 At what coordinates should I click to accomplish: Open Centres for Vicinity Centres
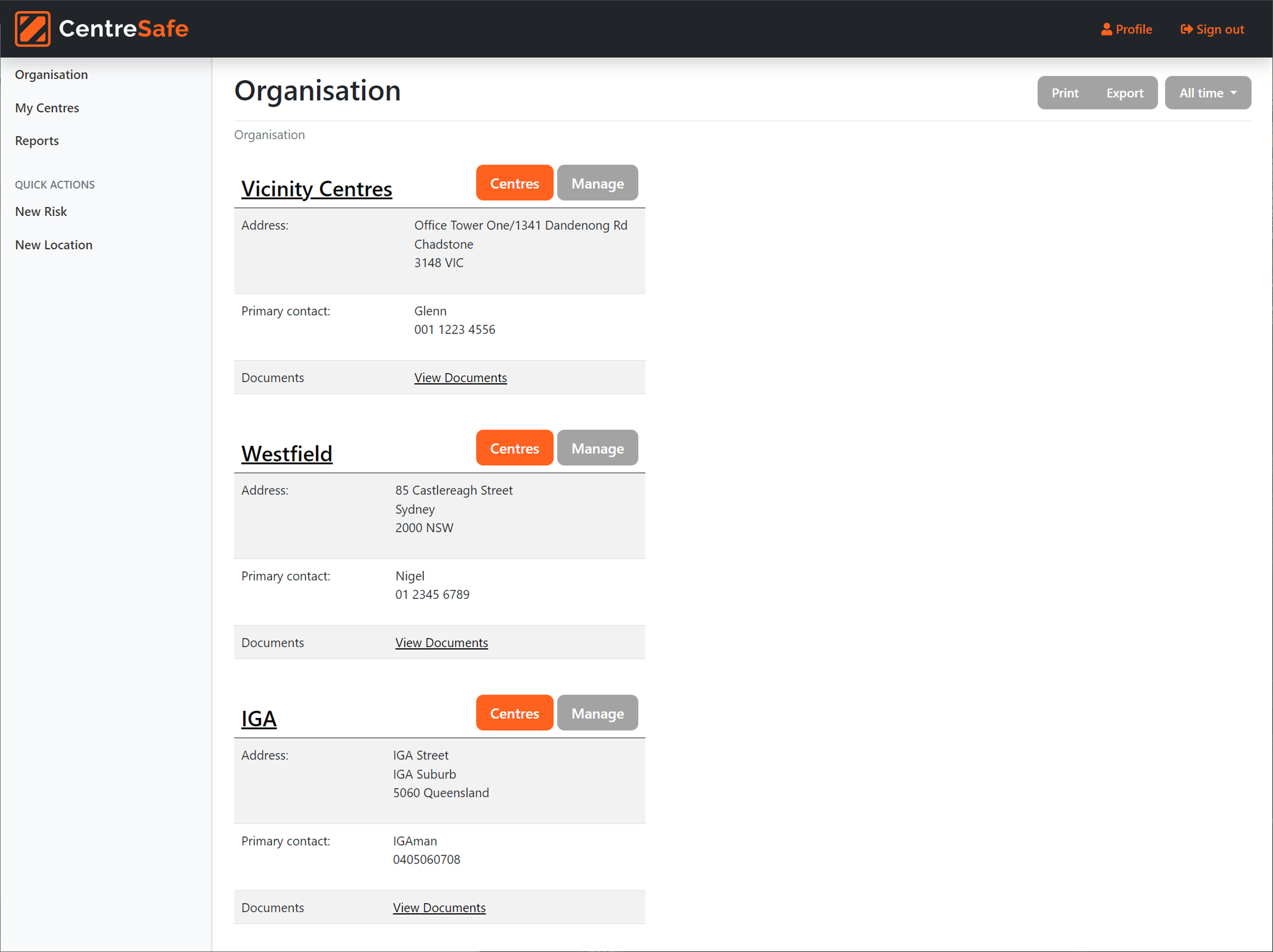point(514,183)
